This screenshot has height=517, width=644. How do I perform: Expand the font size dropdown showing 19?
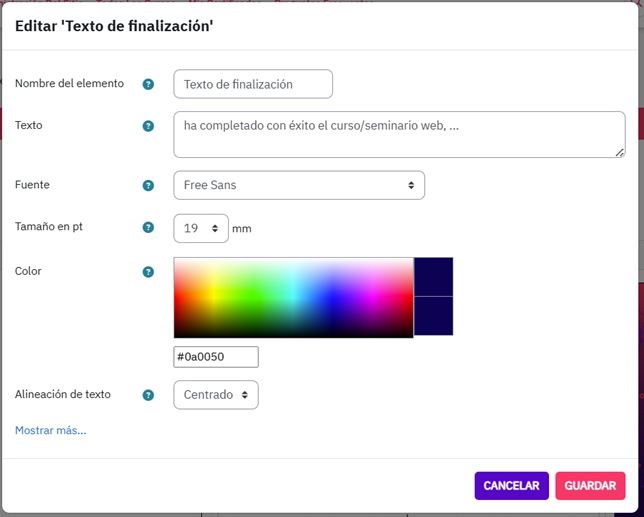(200, 228)
